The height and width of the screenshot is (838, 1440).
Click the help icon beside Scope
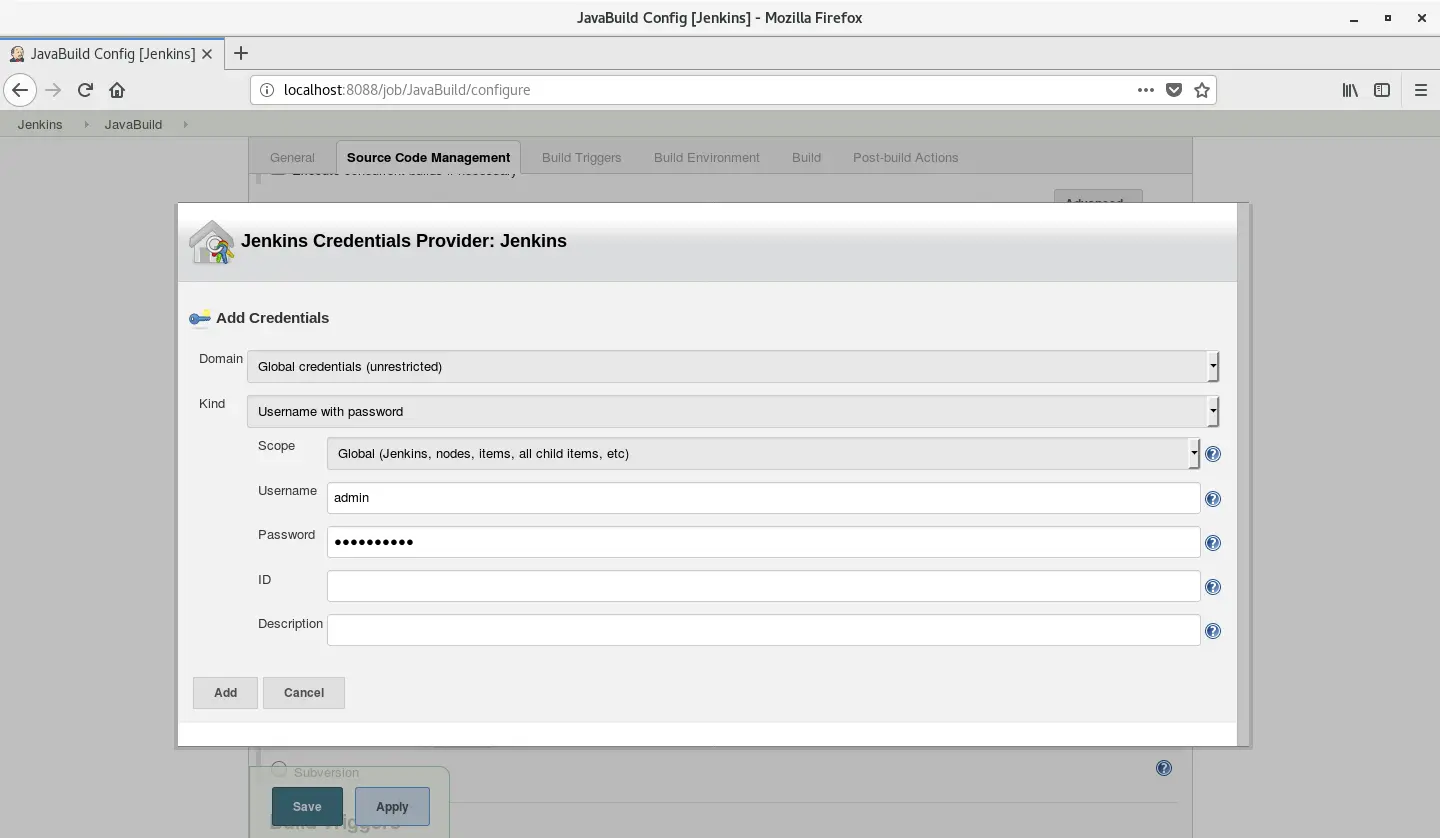(x=1213, y=454)
